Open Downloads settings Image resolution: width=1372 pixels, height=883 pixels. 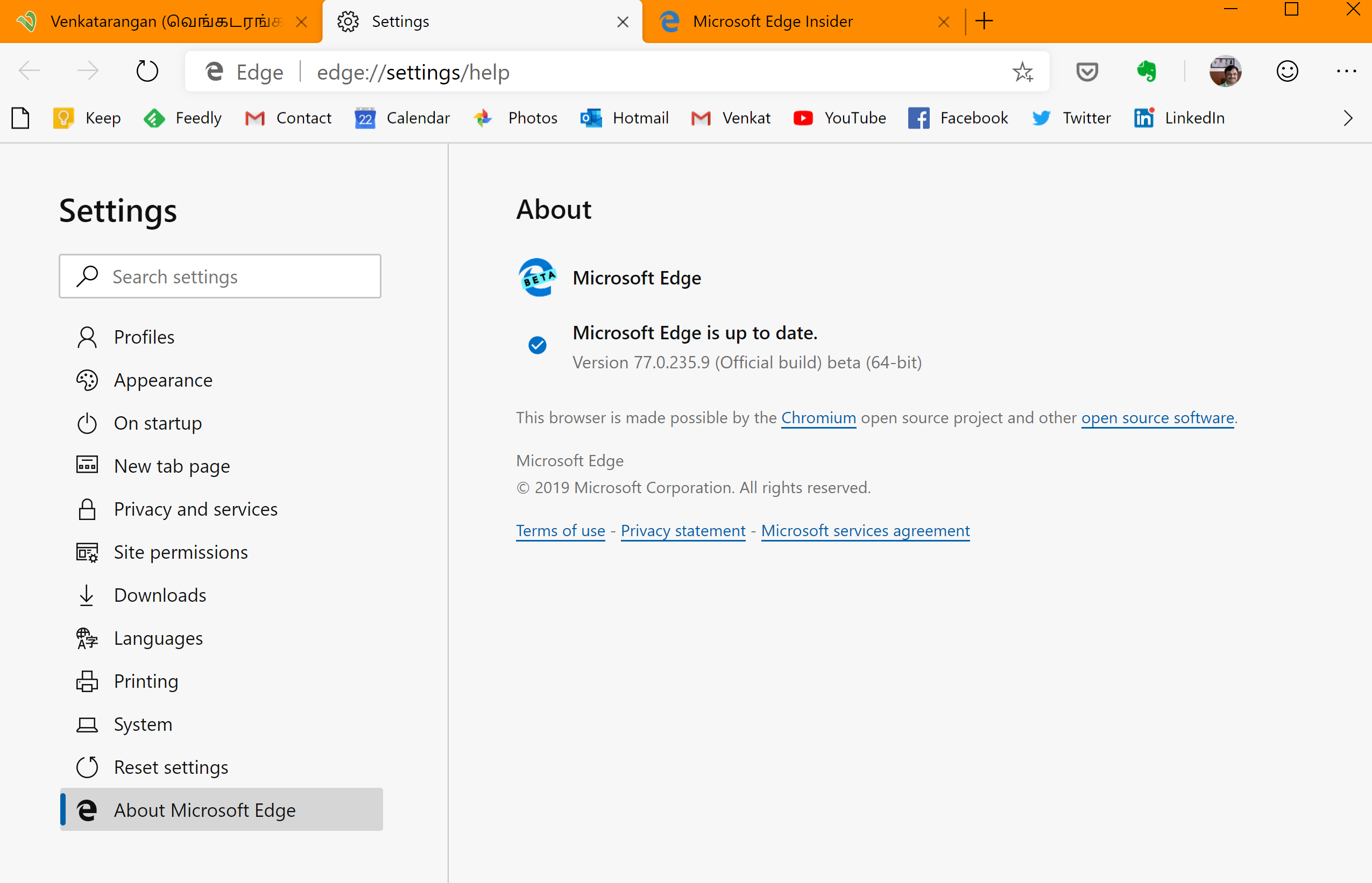(159, 595)
